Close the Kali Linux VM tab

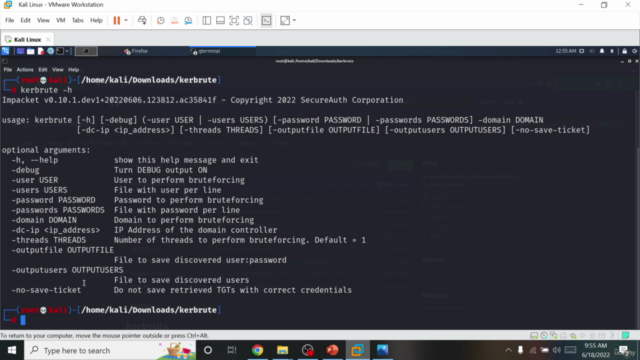click(48, 40)
